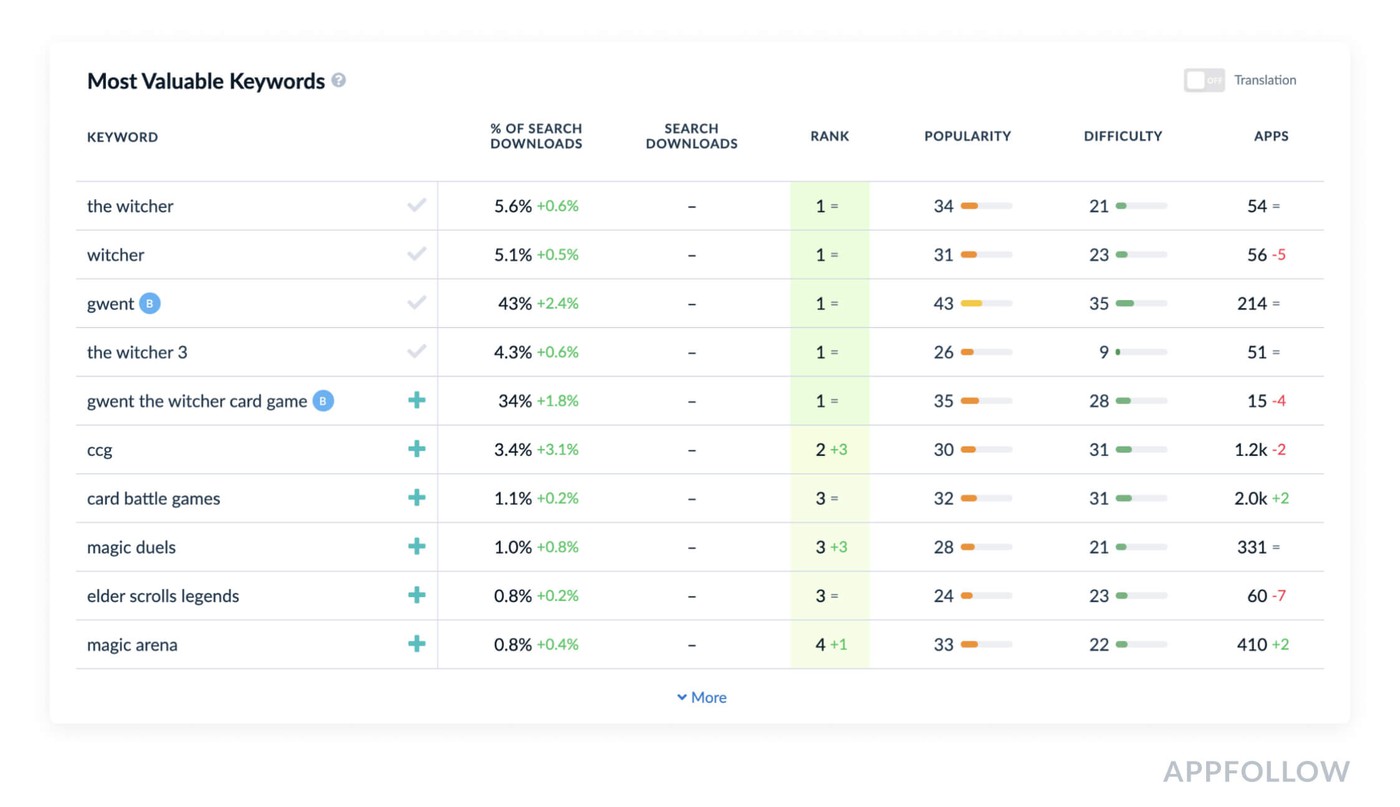This screenshot has width=1400, height=807.
Task: Sort table by Popularity column header
Action: click(967, 136)
